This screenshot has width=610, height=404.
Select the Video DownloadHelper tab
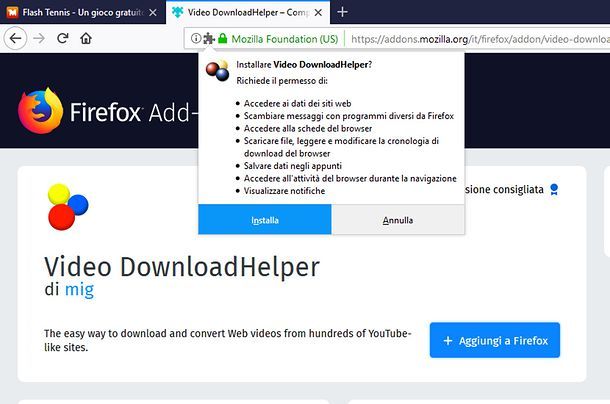tap(248, 12)
